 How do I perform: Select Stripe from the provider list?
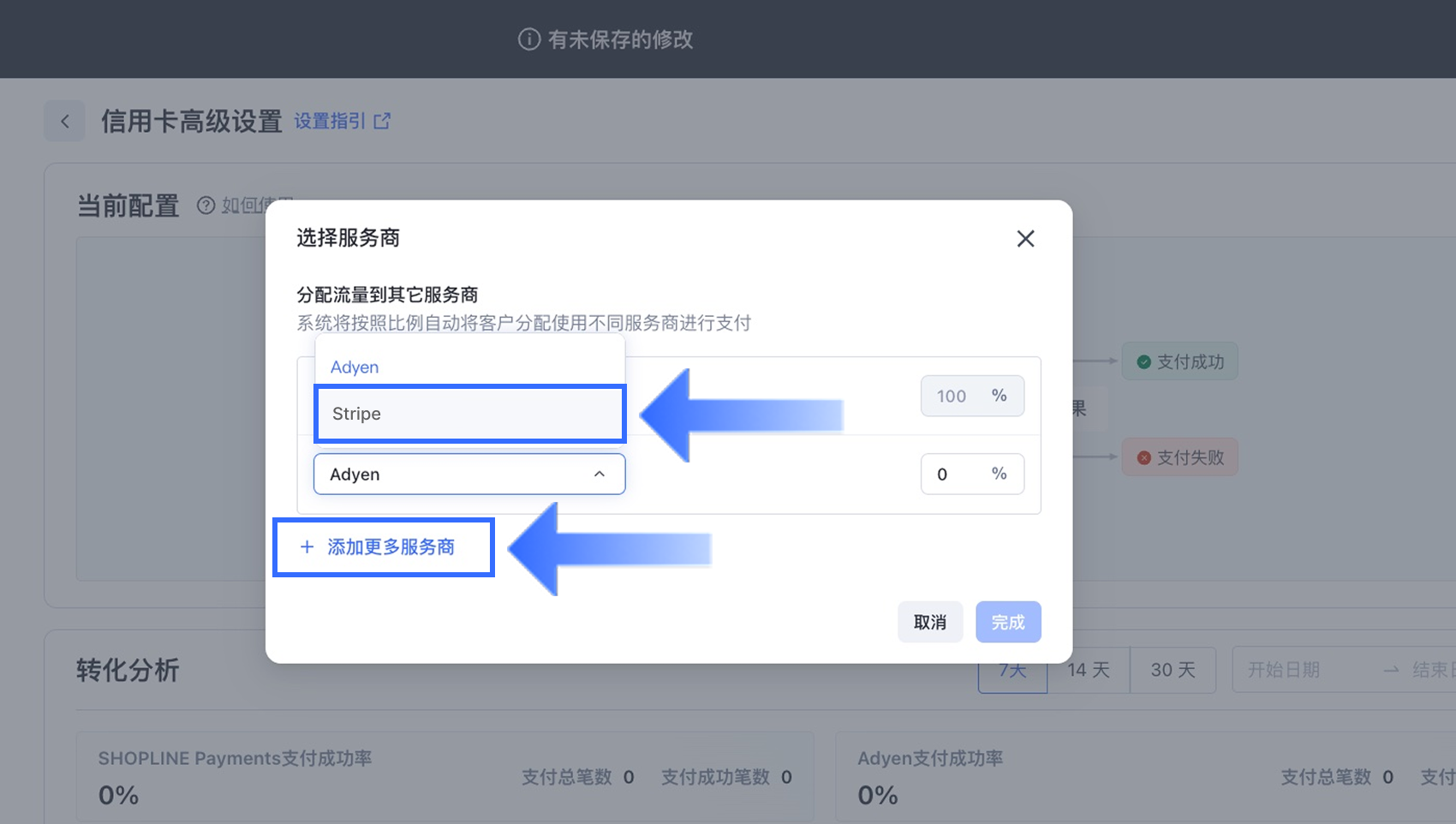469,414
